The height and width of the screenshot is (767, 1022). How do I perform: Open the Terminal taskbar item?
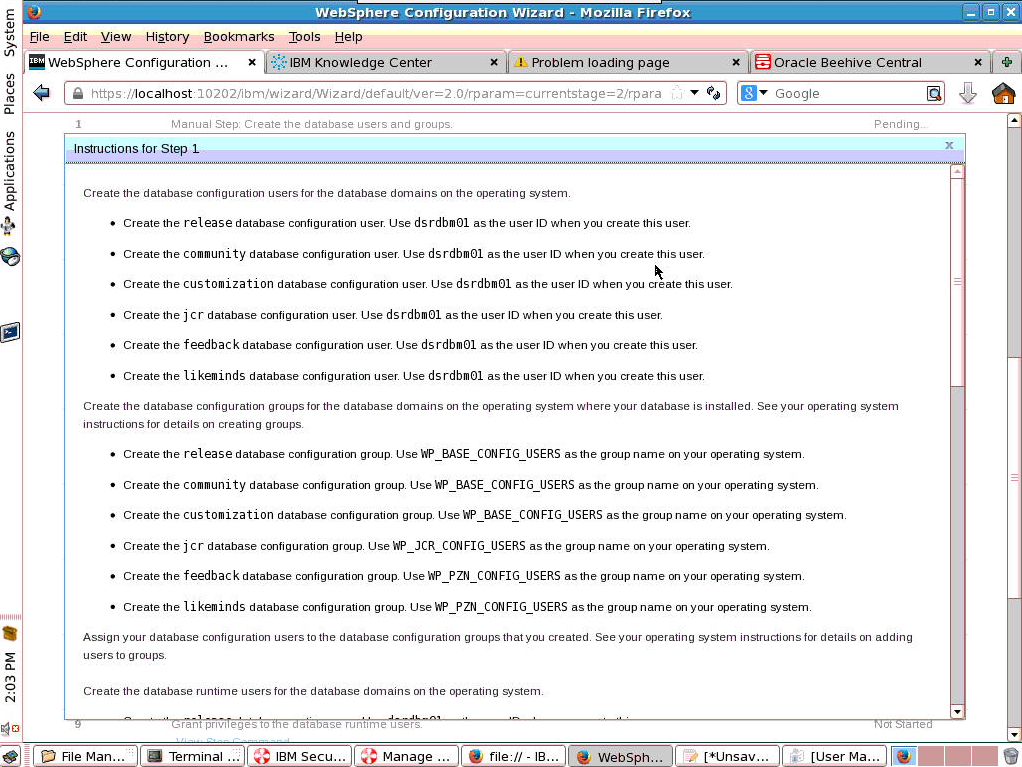(x=192, y=756)
